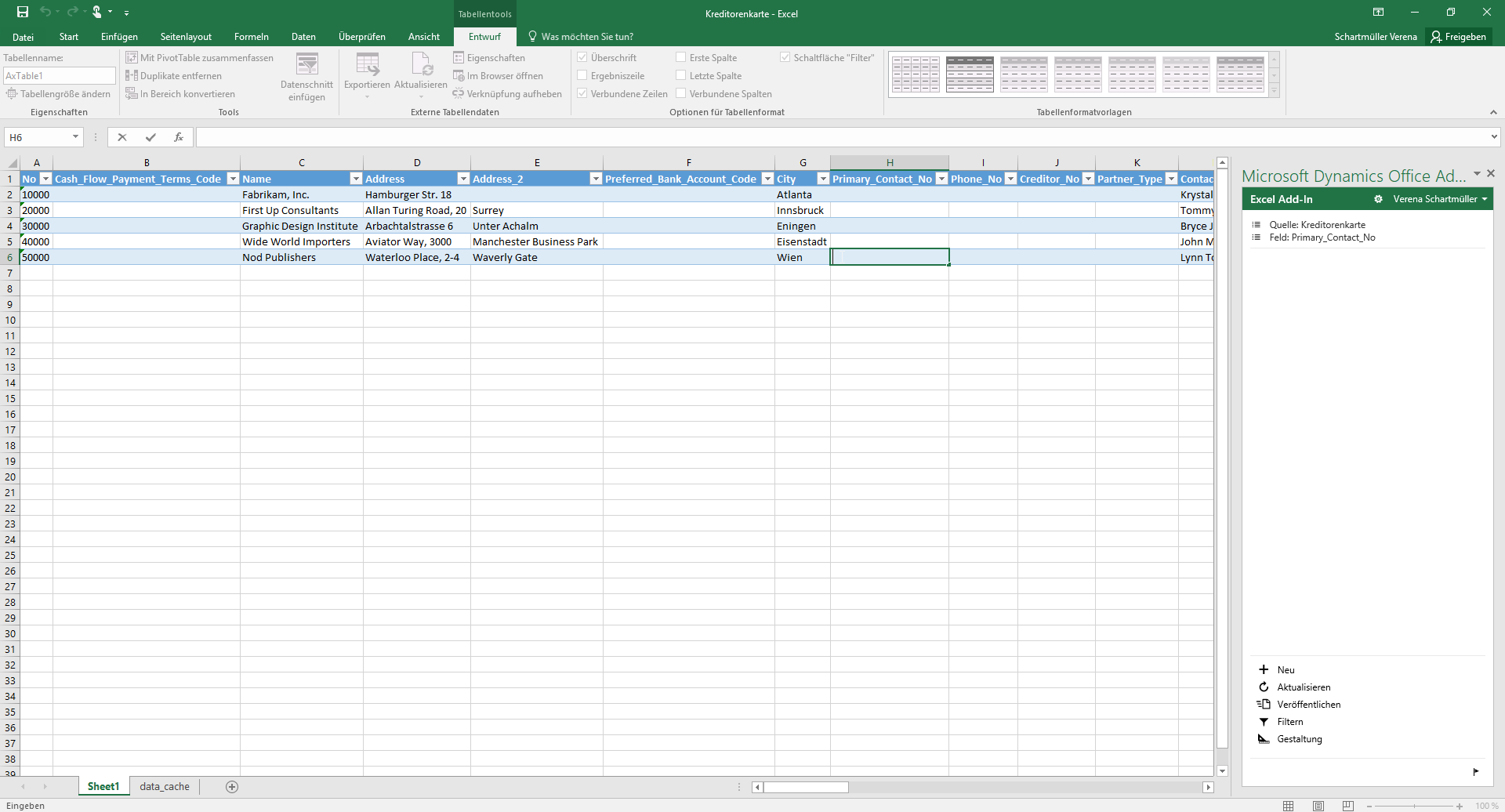Screen dimensions: 1505x812
Task: Click the touch/mouse mode icon
Action: [x=97, y=12]
